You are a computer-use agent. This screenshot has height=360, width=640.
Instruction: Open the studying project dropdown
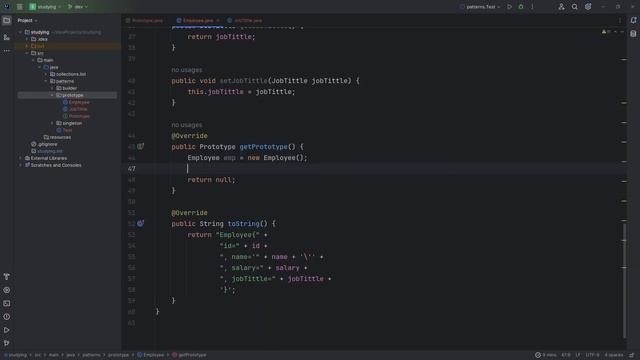pyautogui.click(x=45, y=7)
